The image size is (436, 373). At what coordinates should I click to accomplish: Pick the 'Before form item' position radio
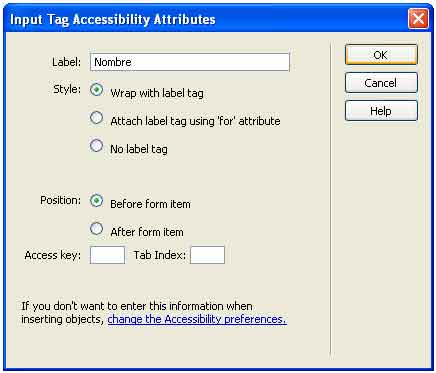point(97,201)
